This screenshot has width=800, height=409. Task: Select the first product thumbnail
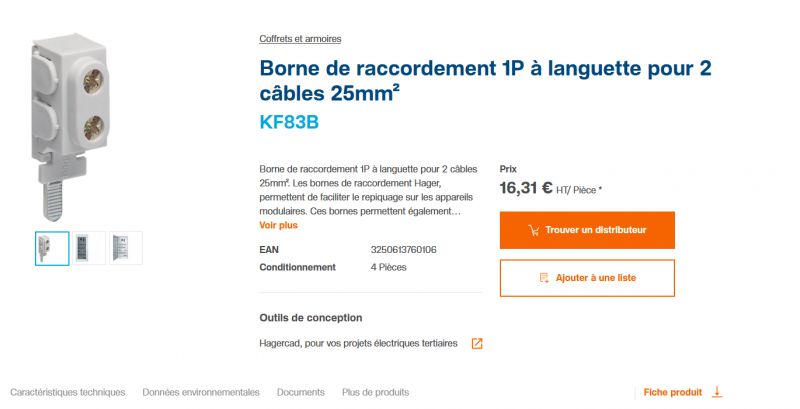(52, 248)
